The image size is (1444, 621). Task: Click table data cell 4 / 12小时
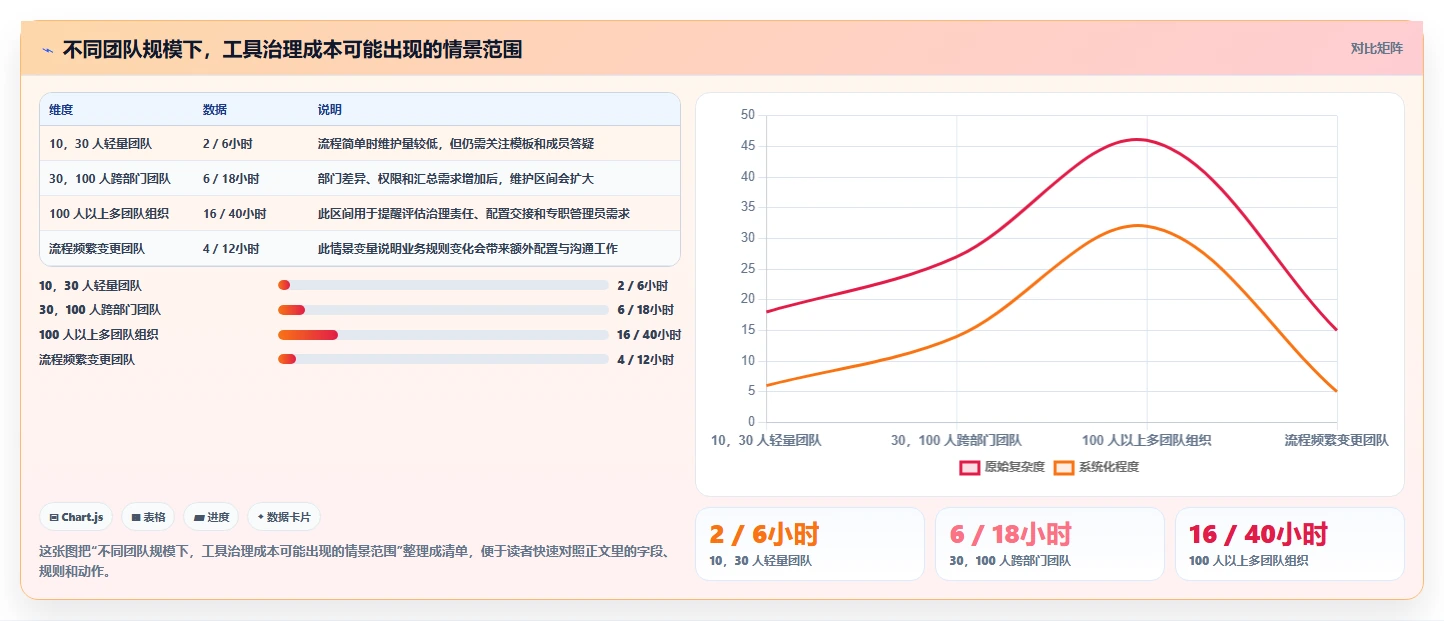tap(231, 249)
